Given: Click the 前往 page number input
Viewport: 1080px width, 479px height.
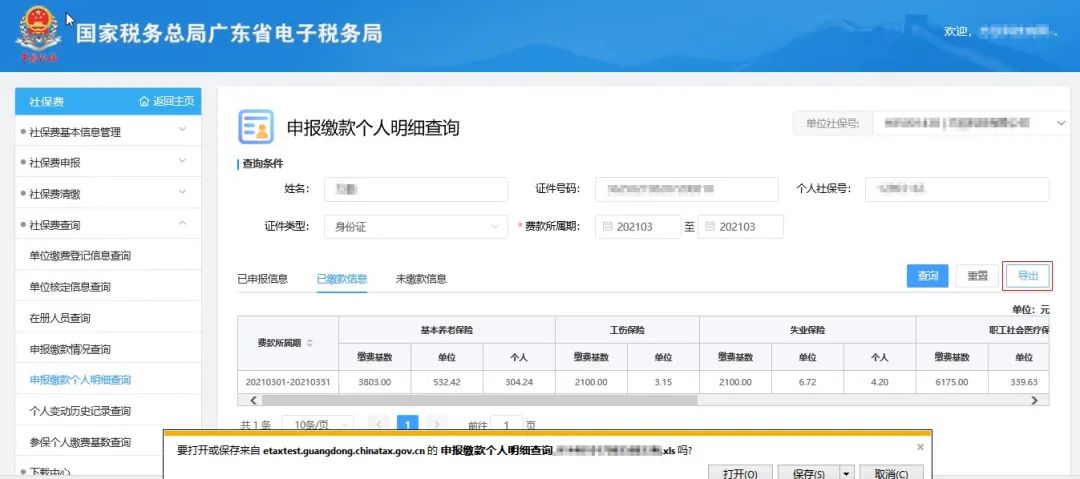Looking at the screenshot, I should click(508, 425).
